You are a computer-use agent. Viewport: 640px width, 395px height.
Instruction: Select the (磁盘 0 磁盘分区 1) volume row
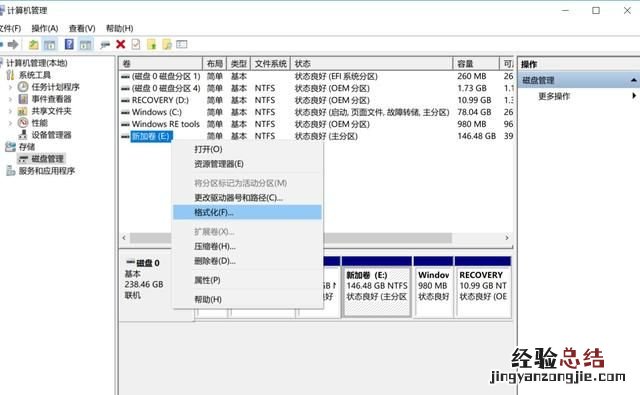316,76
